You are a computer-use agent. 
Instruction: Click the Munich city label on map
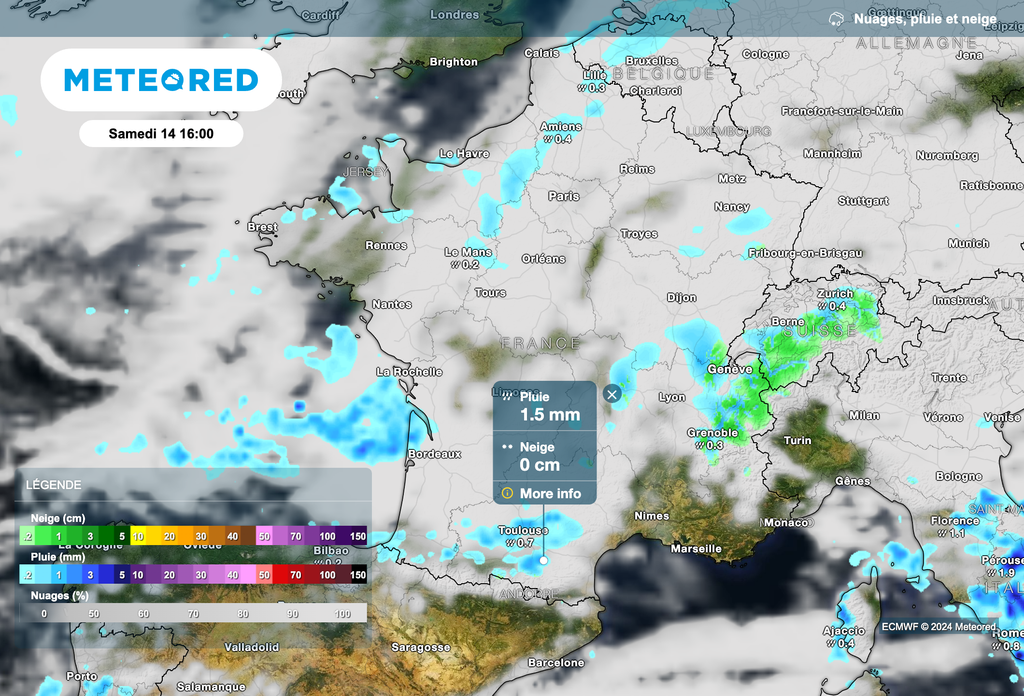(x=968, y=244)
